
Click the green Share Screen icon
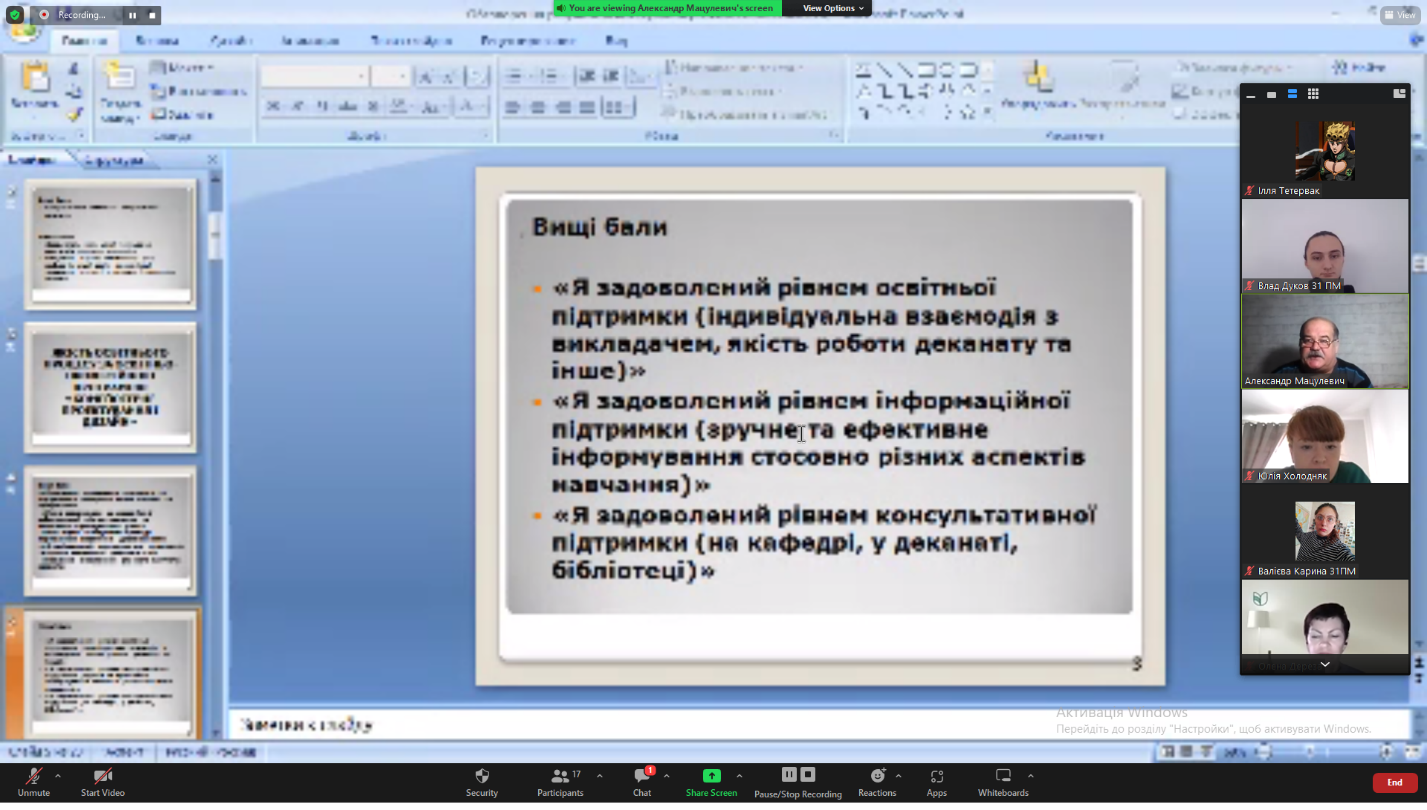click(711, 776)
